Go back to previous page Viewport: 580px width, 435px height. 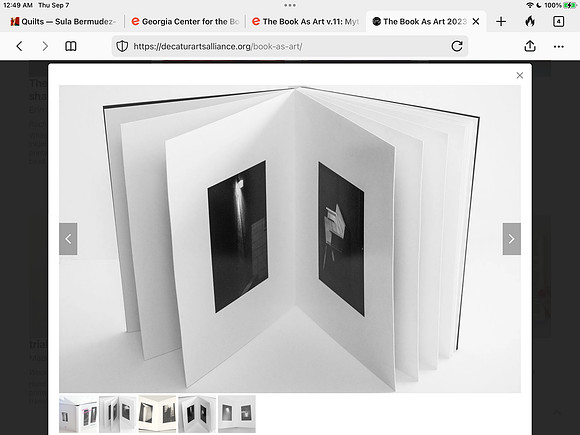[x=19, y=46]
